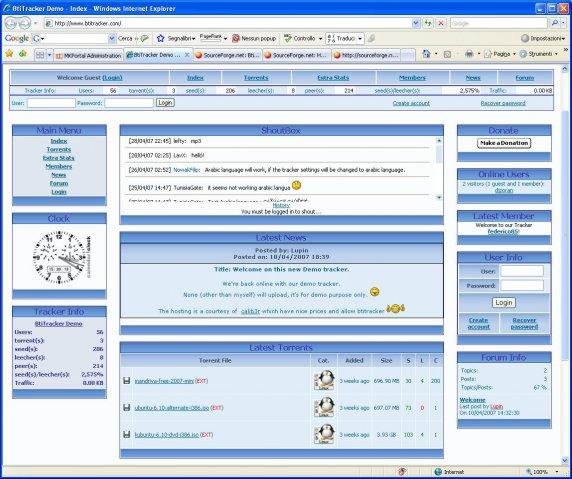The image size is (572, 479).
Task: Click the Traduci translate icon
Action: pos(331,38)
